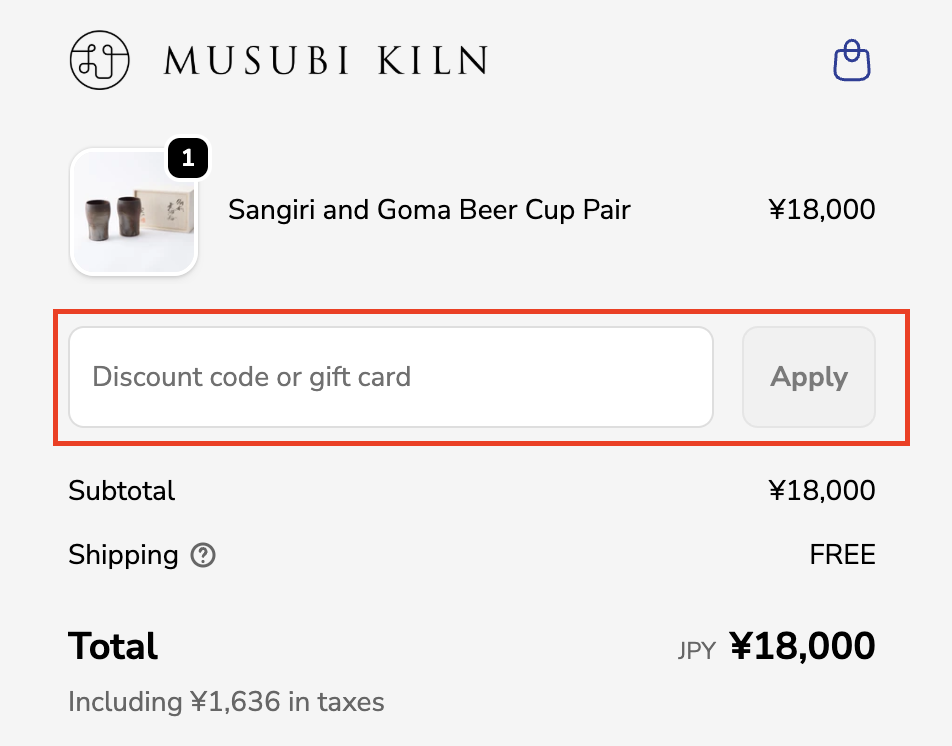Open the Shipping help question mark icon
This screenshot has width=952, height=746.
[203, 555]
